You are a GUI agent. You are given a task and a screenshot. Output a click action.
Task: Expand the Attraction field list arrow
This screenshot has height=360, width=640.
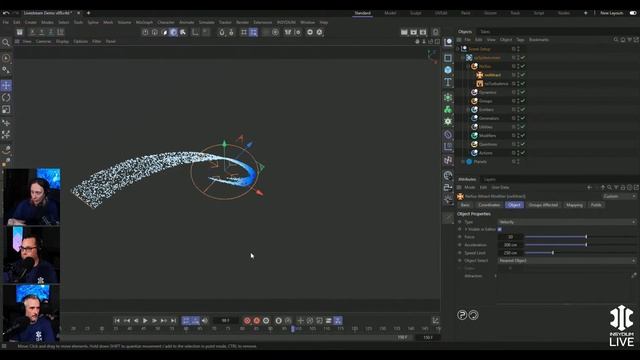(x=496, y=276)
